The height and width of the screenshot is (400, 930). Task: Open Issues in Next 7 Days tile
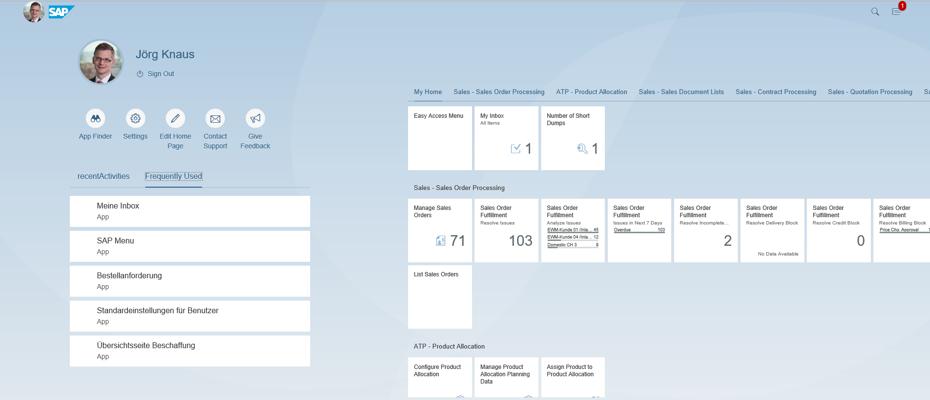click(639, 230)
